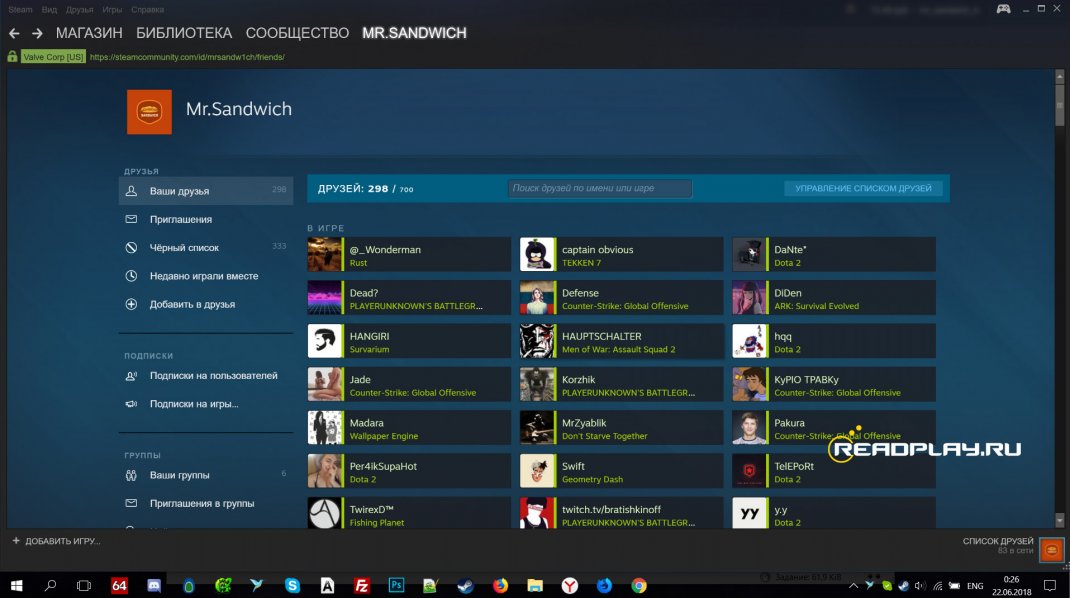Open the friend named Per4ikSupaHot

pos(409,471)
